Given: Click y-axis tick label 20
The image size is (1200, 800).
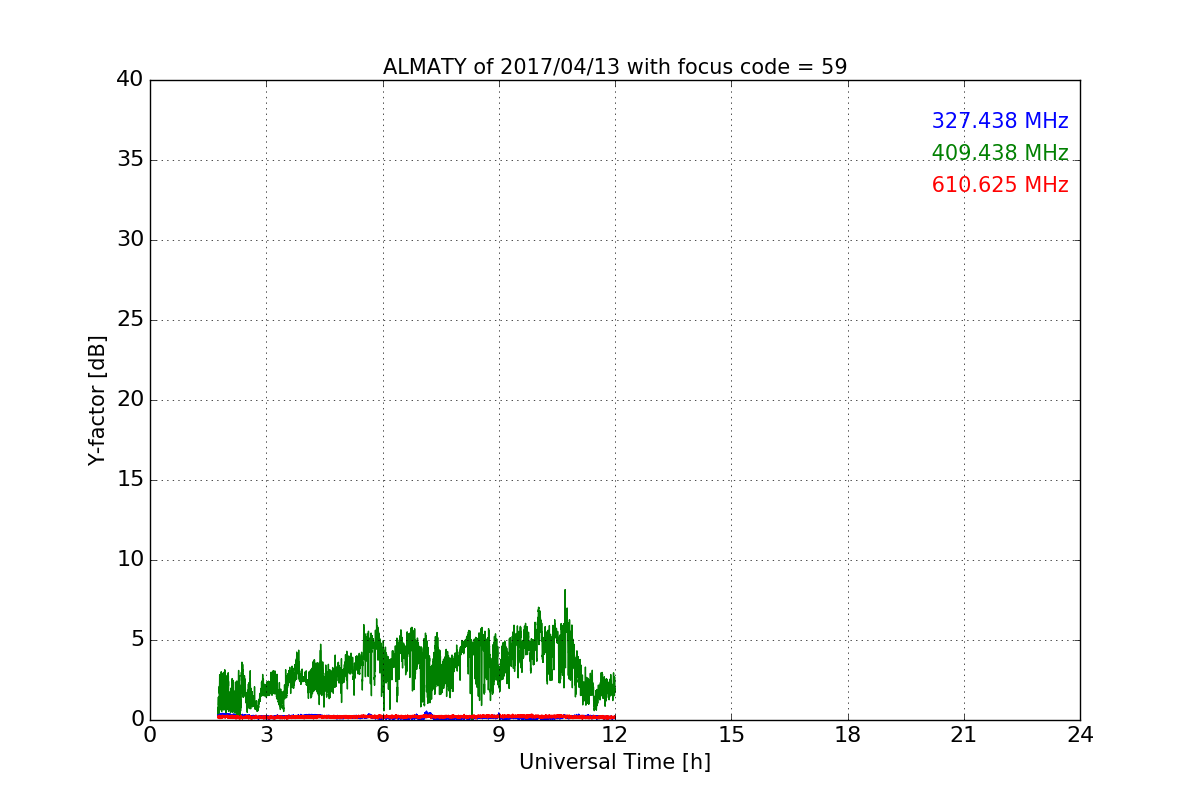Looking at the screenshot, I should click(130, 400).
